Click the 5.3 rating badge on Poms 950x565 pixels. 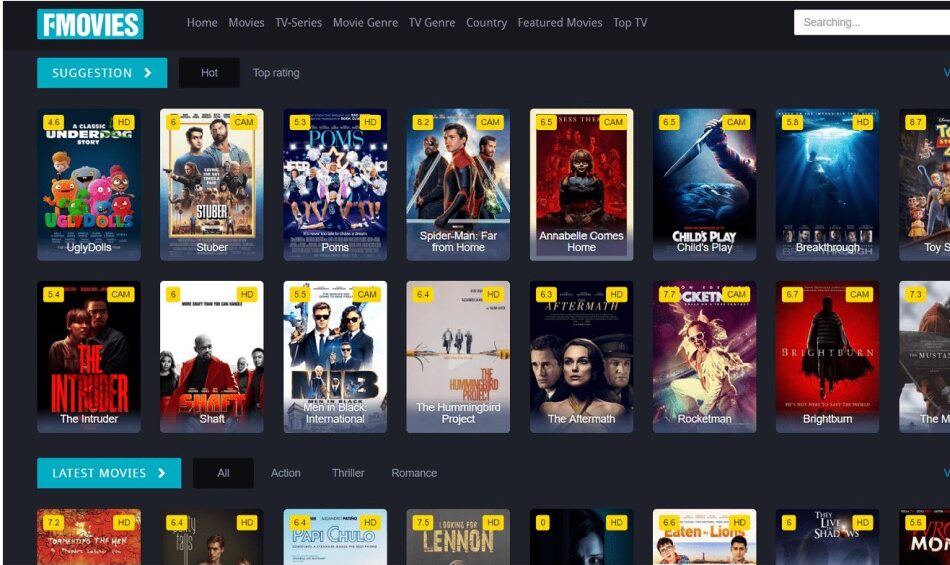click(x=300, y=122)
